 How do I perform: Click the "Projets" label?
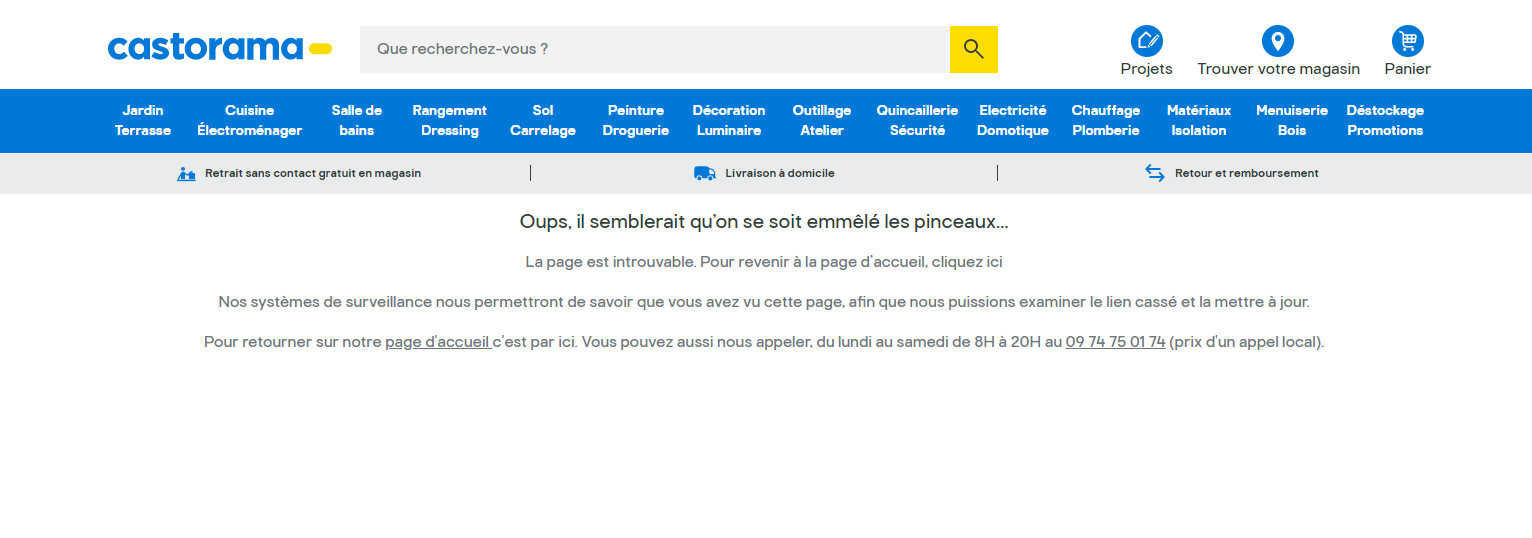coord(1147,69)
